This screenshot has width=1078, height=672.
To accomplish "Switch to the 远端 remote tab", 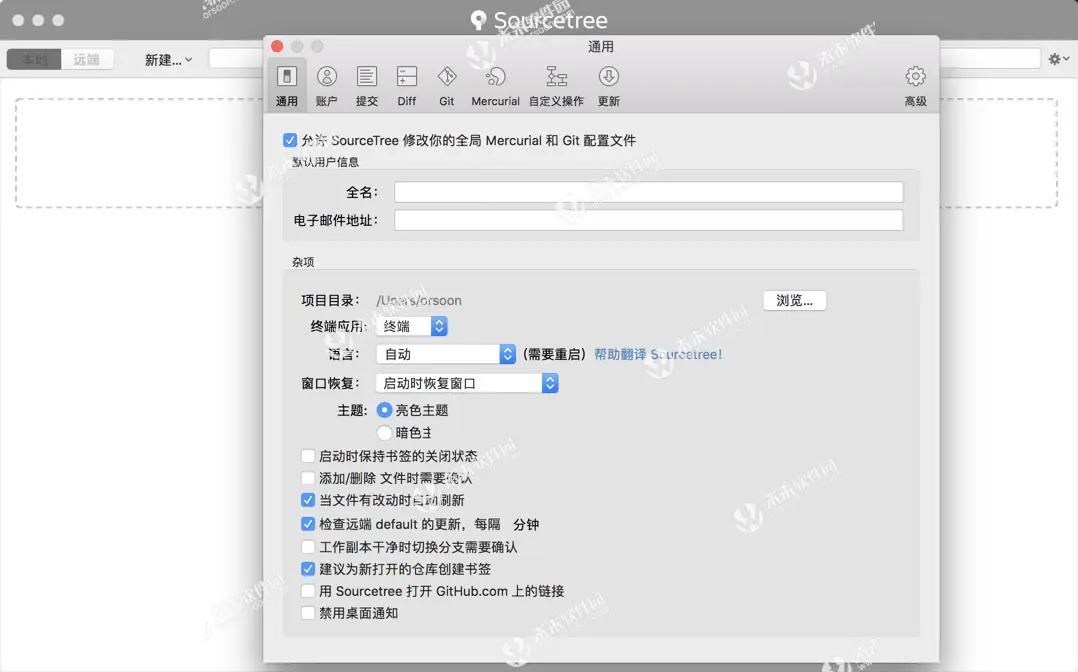I will (87, 59).
